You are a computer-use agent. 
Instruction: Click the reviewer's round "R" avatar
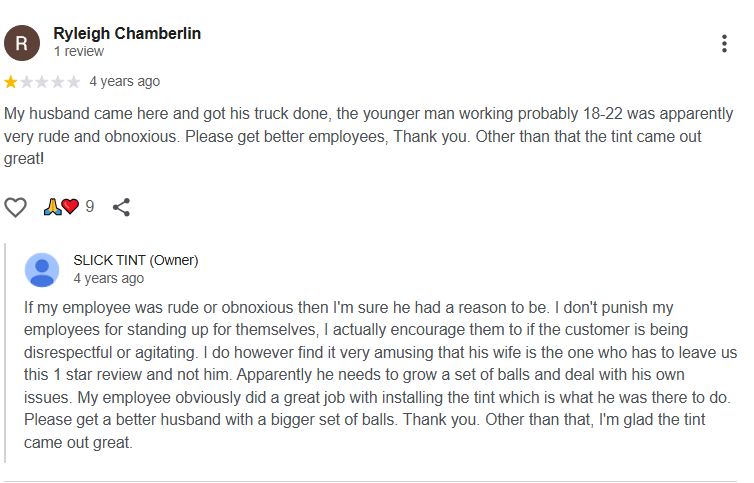(x=22, y=42)
